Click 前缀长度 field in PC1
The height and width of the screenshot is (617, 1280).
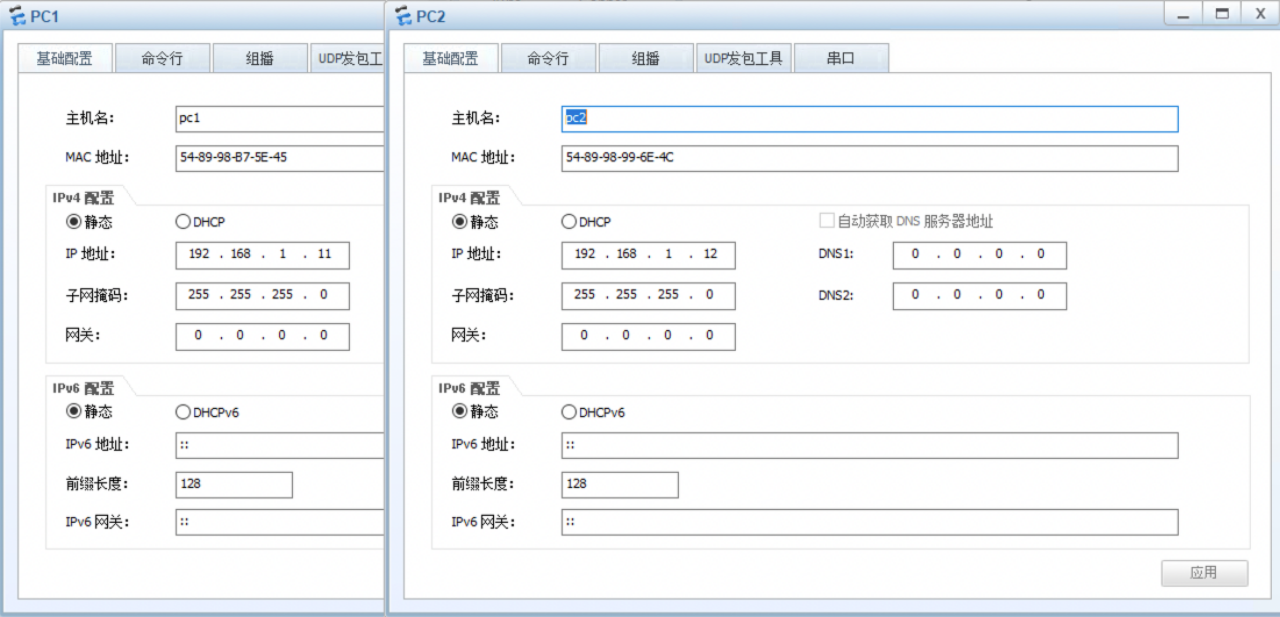coord(234,484)
